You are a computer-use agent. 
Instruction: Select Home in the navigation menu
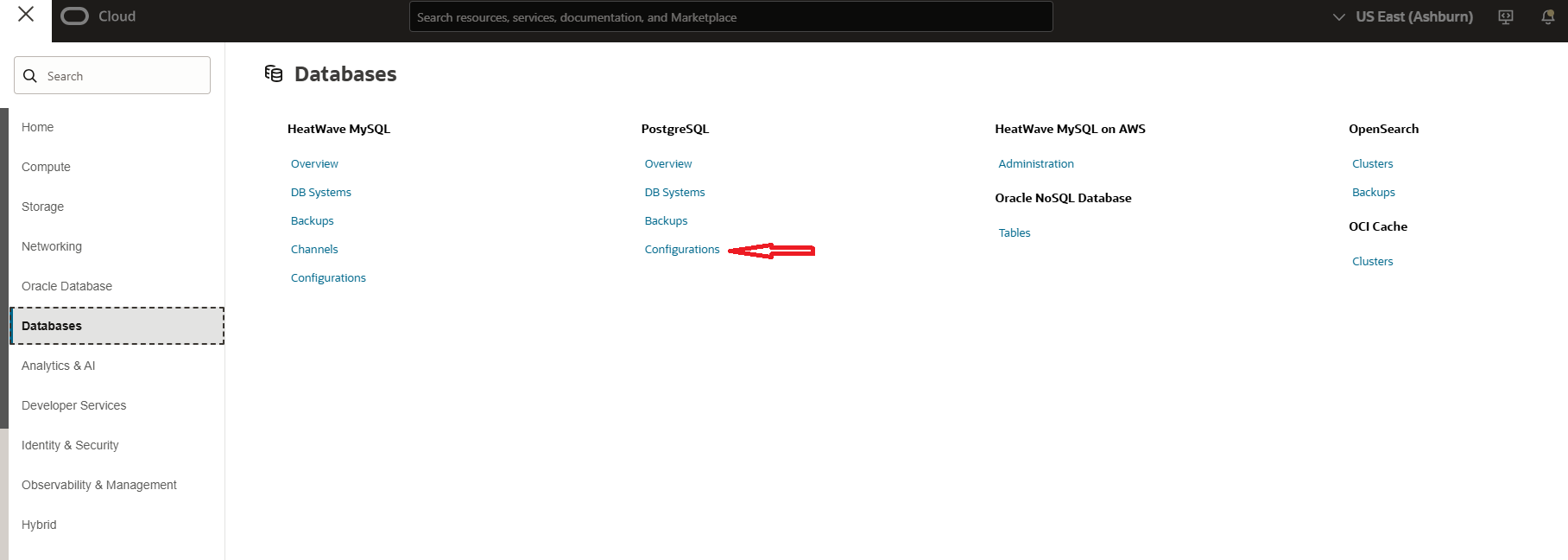[37, 127]
